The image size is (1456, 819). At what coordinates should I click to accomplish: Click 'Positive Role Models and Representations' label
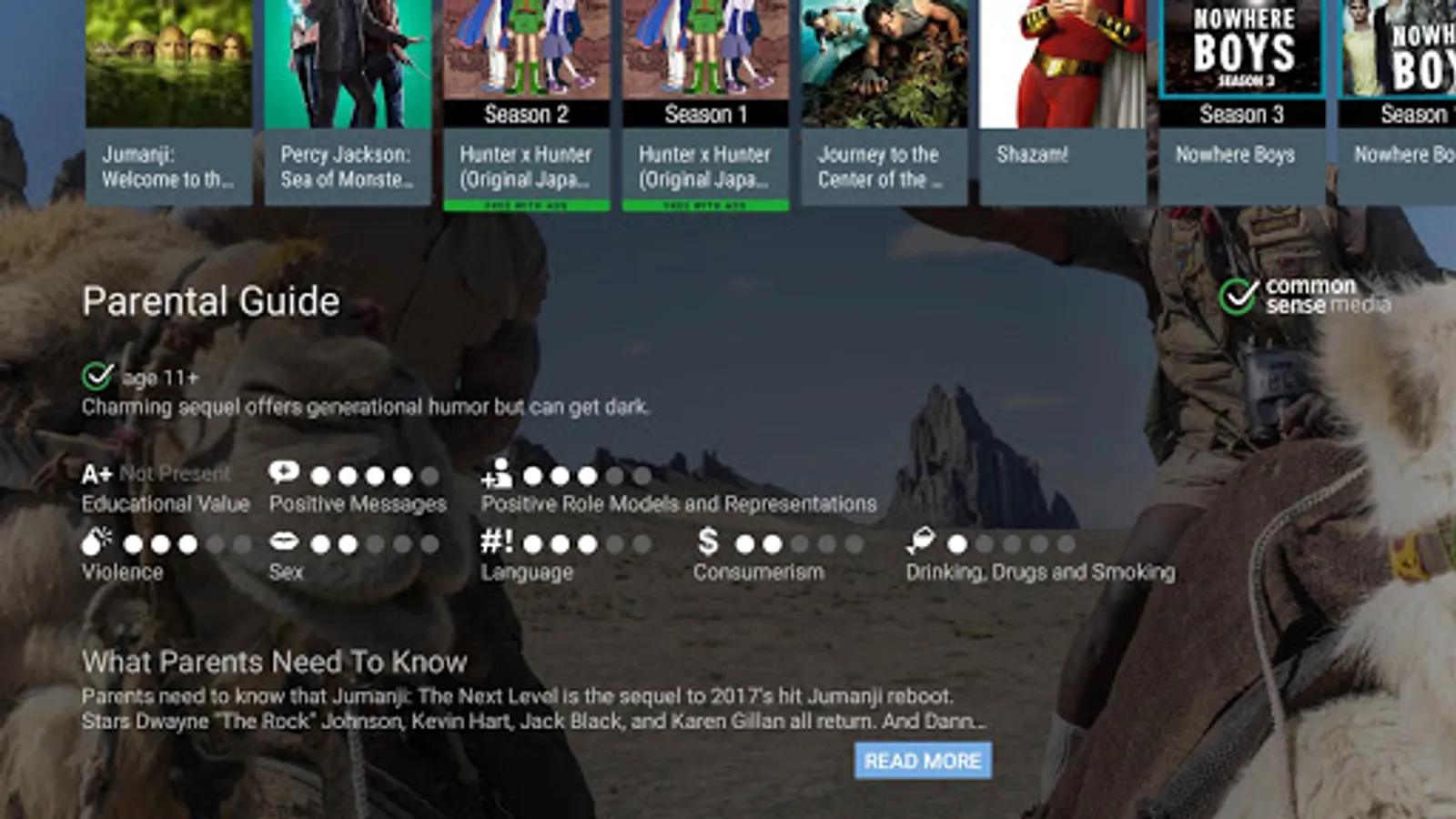(679, 504)
